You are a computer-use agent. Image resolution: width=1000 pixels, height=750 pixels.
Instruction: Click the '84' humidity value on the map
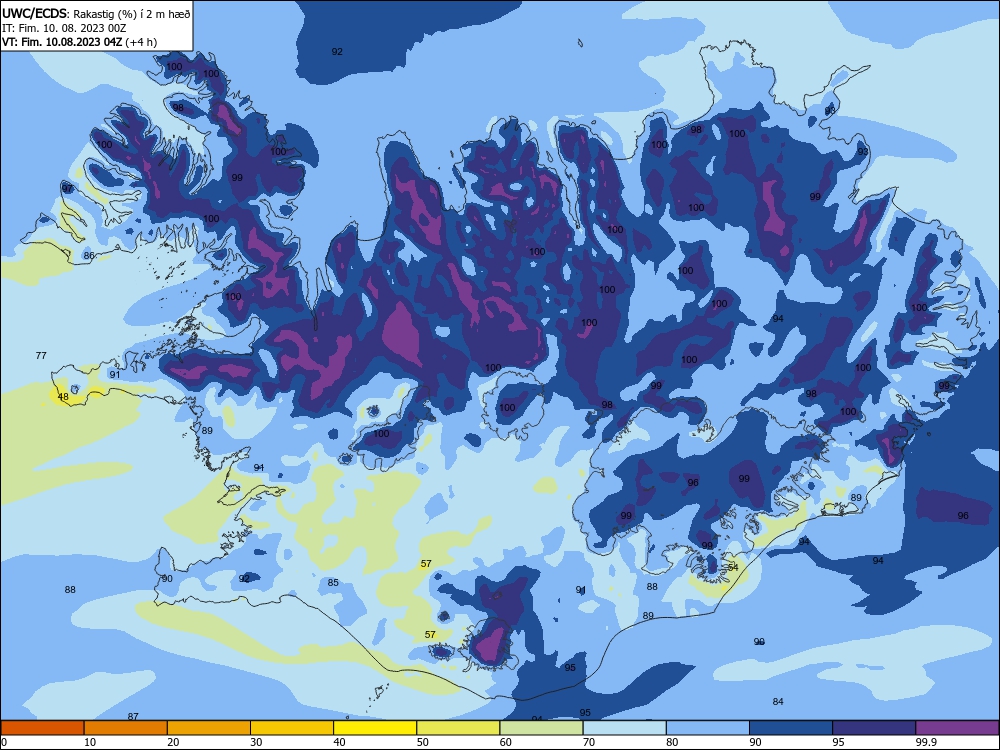point(778,702)
